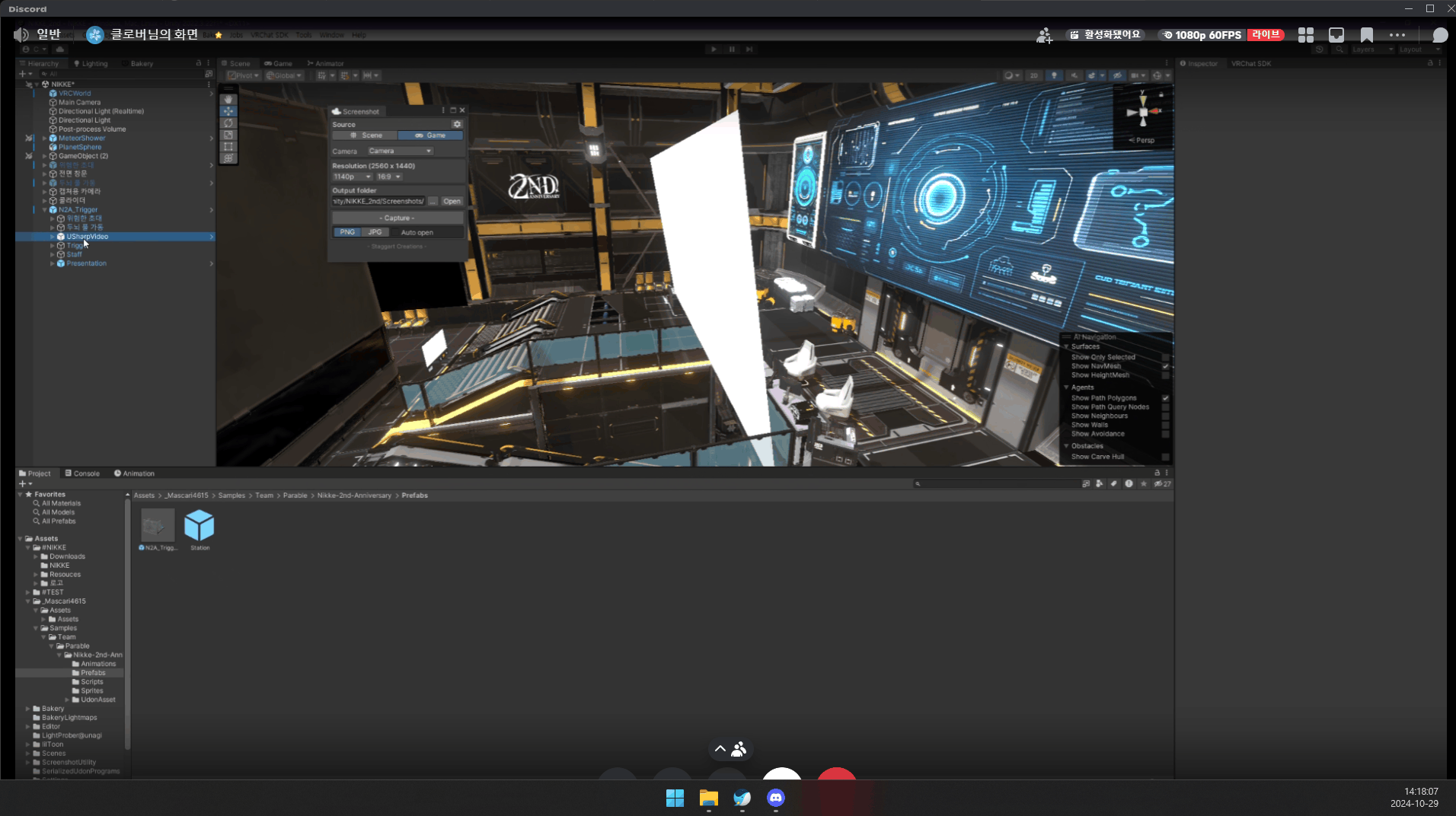The height and width of the screenshot is (816, 1456).
Task: Select JPG format button
Action: pos(375,232)
